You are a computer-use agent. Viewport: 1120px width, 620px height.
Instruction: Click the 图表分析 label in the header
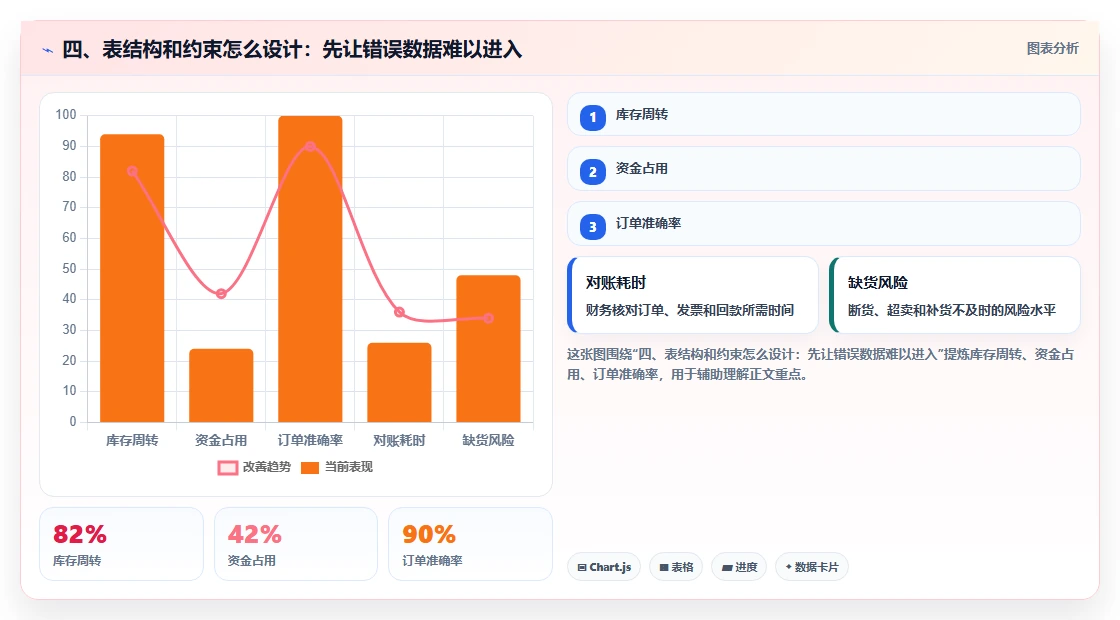pyautogui.click(x=1052, y=49)
